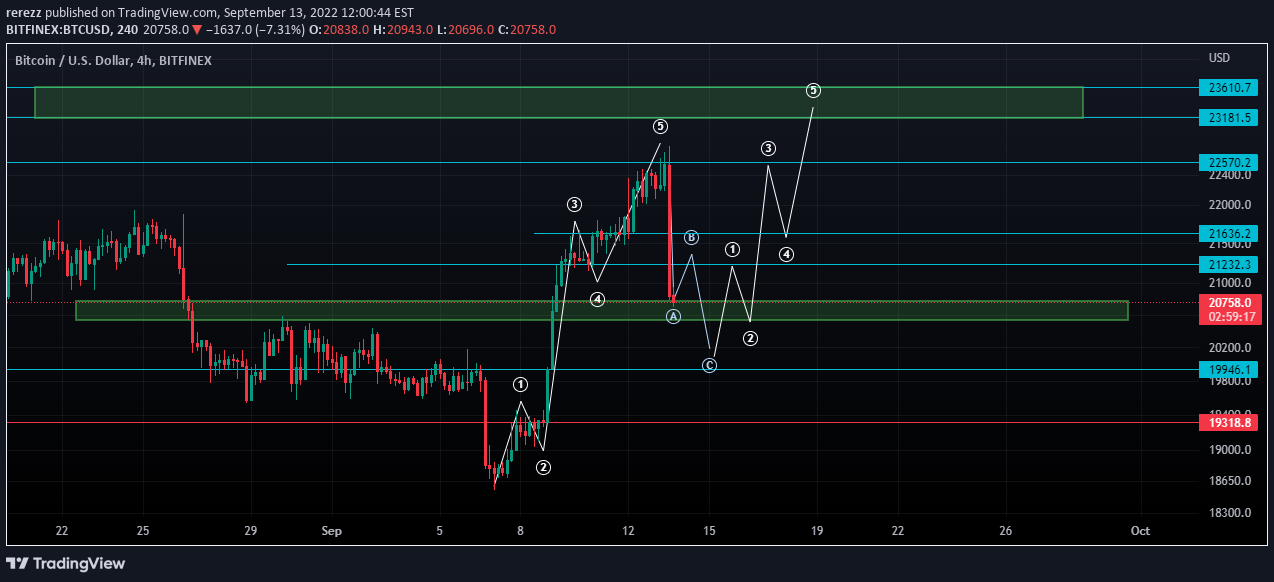Screen dimensions: 1274x582
Task: Click the 15 date label
Action: [x=709, y=531]
